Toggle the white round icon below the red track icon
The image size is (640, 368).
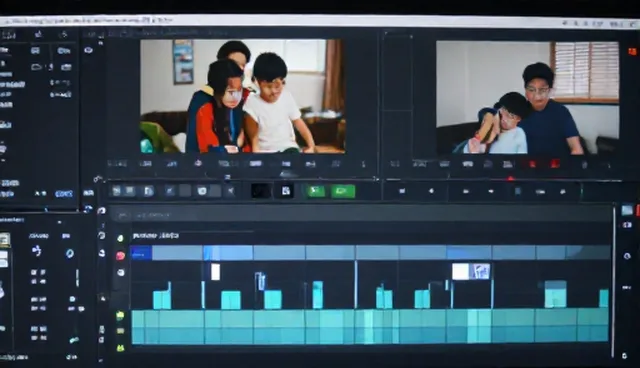(x=121, y=273)
